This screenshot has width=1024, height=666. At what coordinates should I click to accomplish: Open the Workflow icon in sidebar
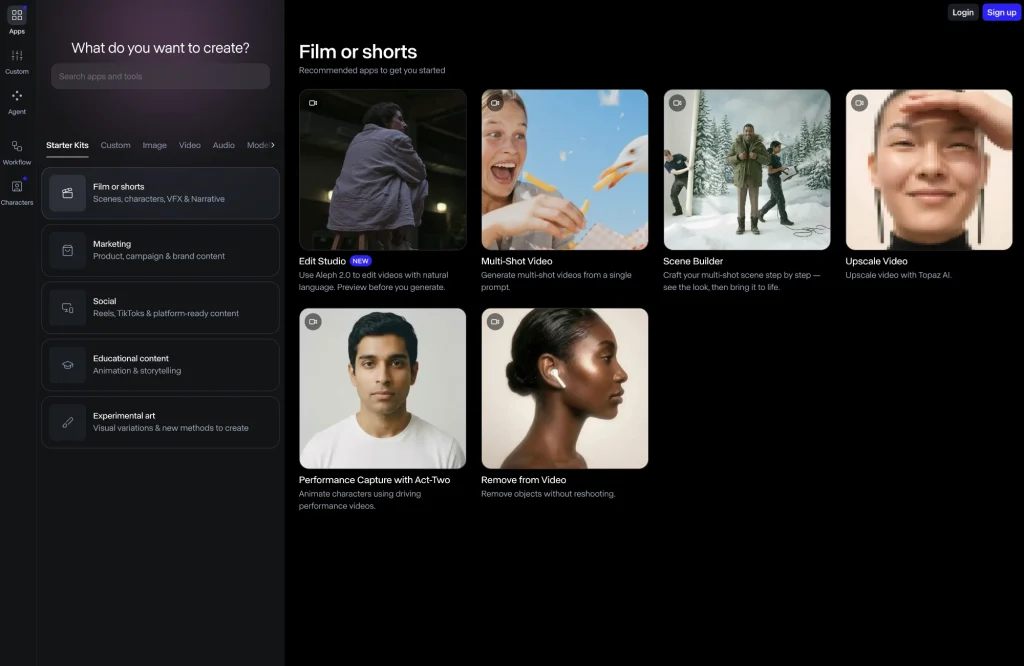[17, 146]
